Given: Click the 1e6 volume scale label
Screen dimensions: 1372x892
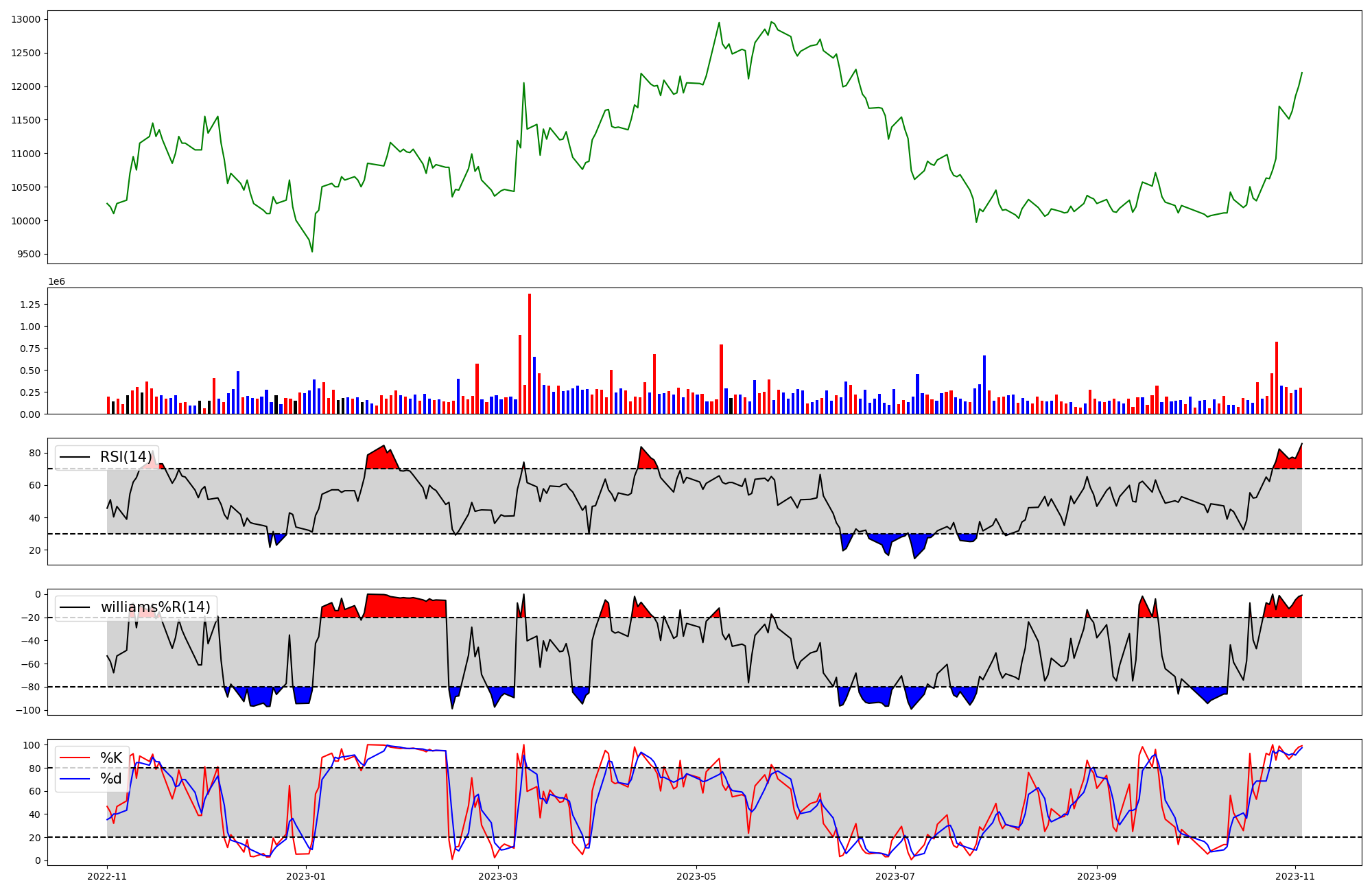Looking at the screenshot, I should click(x=56, y=282).
